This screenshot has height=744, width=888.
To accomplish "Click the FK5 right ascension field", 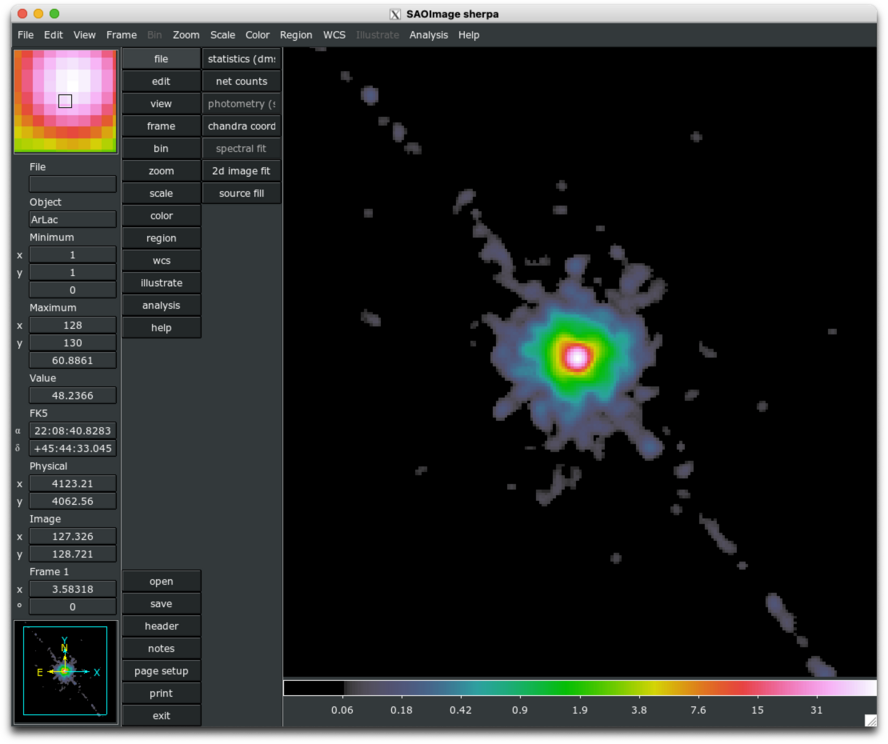I will pyautogui.click(x=72, y=430).
